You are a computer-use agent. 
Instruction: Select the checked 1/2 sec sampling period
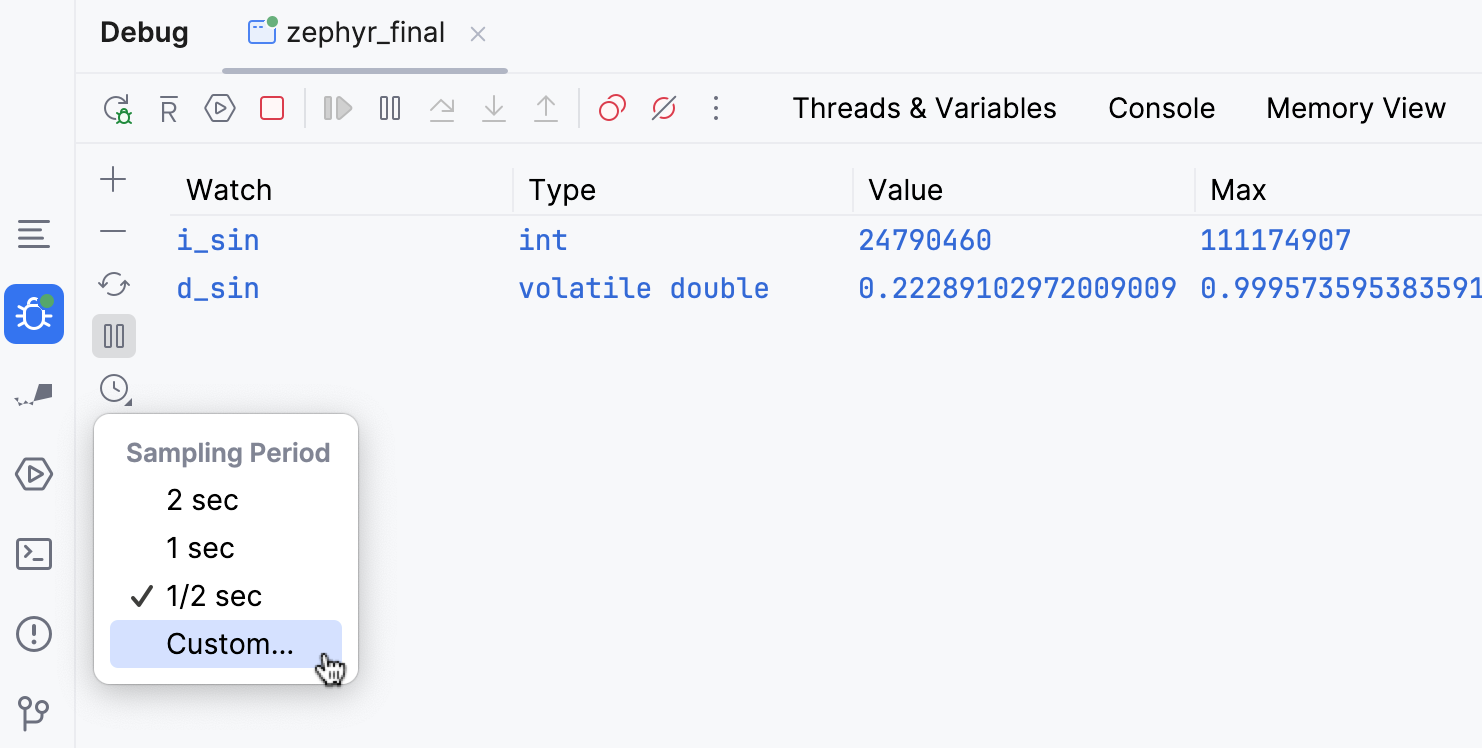pyautogui.click(x=213, y=595)
